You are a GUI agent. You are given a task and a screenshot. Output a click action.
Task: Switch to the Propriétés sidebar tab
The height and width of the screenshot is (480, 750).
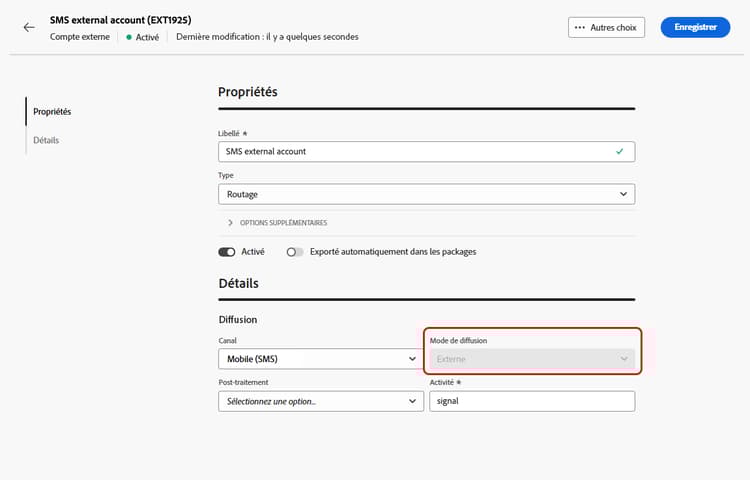coord(52,111)
